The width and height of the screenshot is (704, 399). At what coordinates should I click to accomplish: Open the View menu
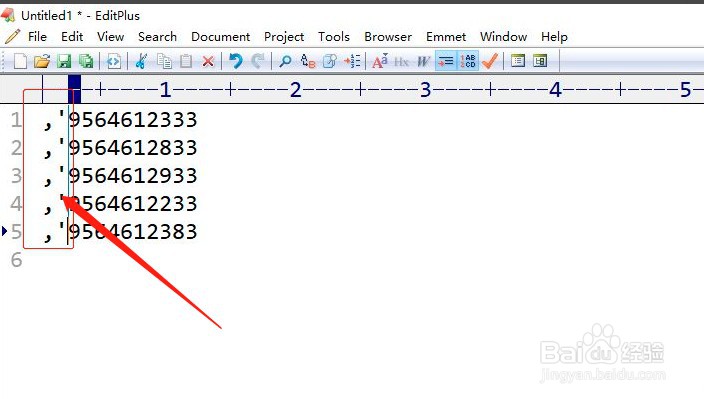pos(110,36)
